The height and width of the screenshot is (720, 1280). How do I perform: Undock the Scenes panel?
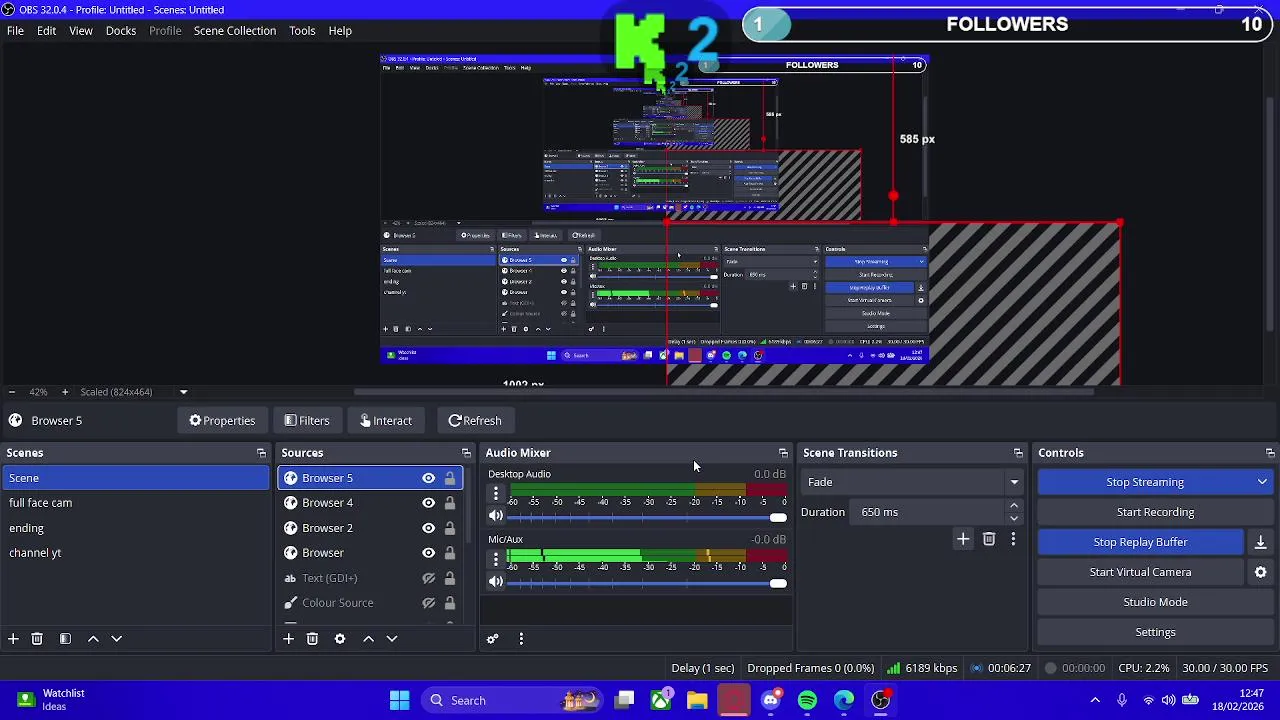click(261, 453)
